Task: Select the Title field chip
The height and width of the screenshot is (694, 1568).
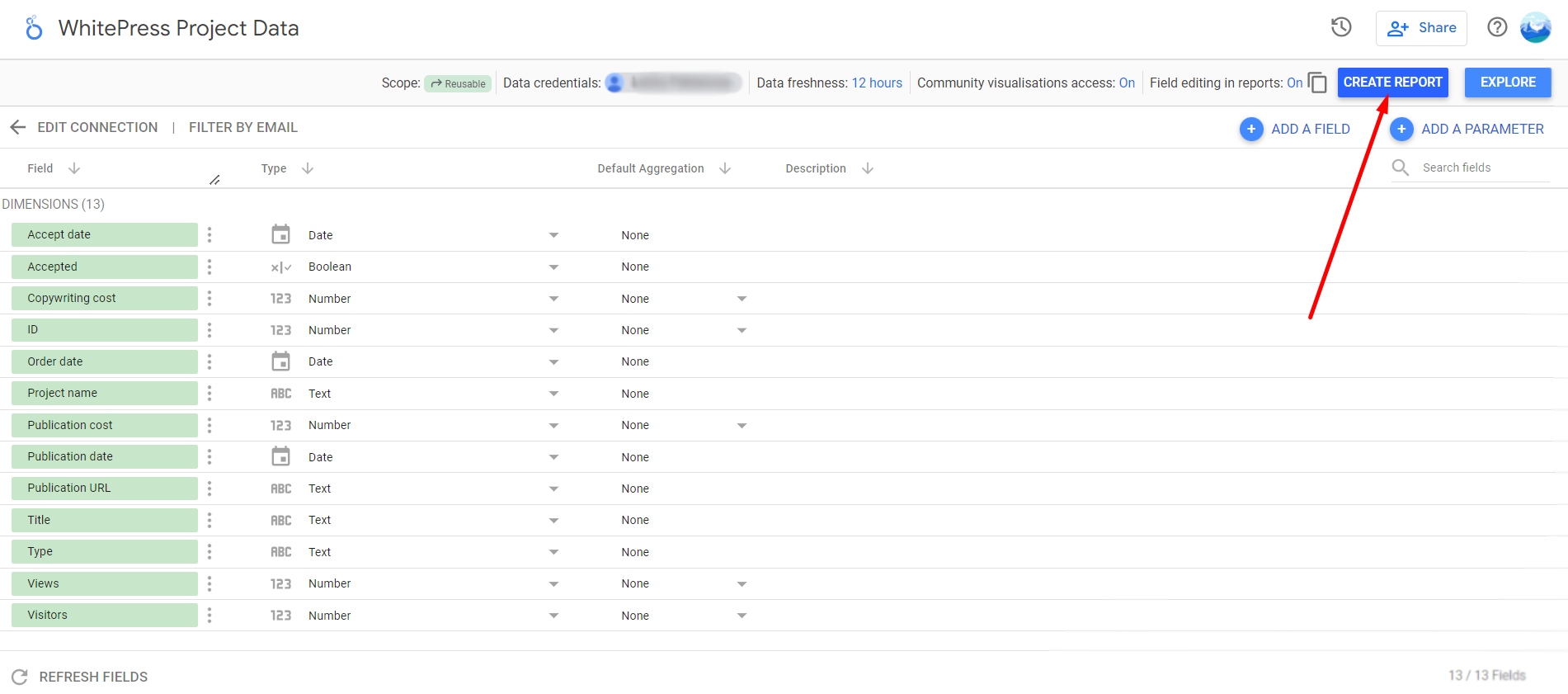Action: point(105,520)
